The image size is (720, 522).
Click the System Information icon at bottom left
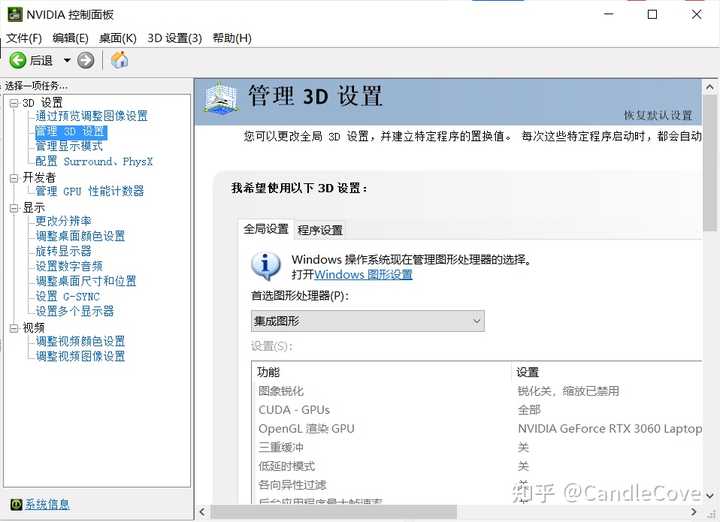click(16, 504)
